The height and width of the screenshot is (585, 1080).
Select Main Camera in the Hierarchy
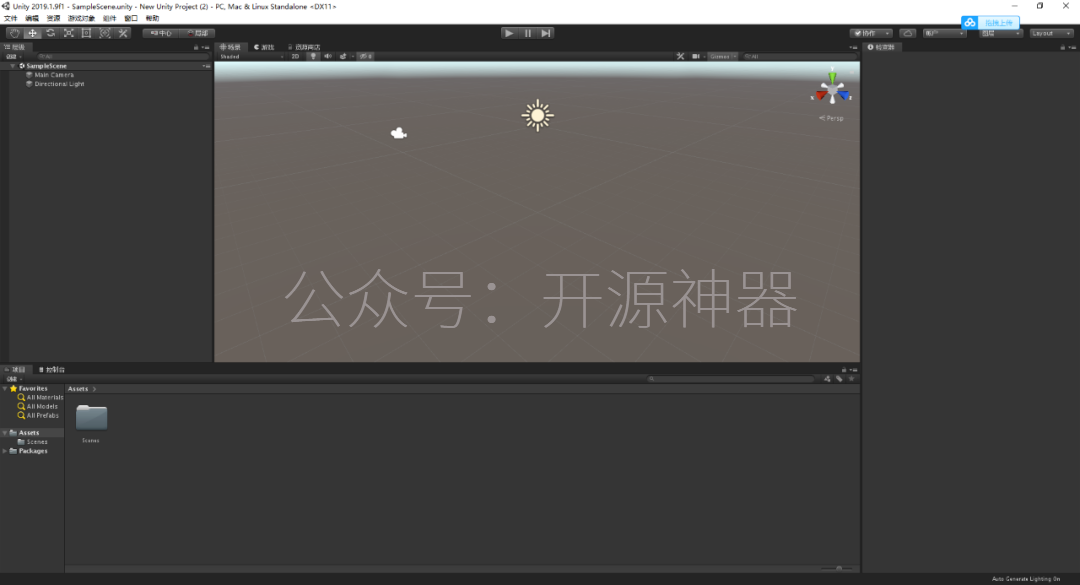[54, 75]
